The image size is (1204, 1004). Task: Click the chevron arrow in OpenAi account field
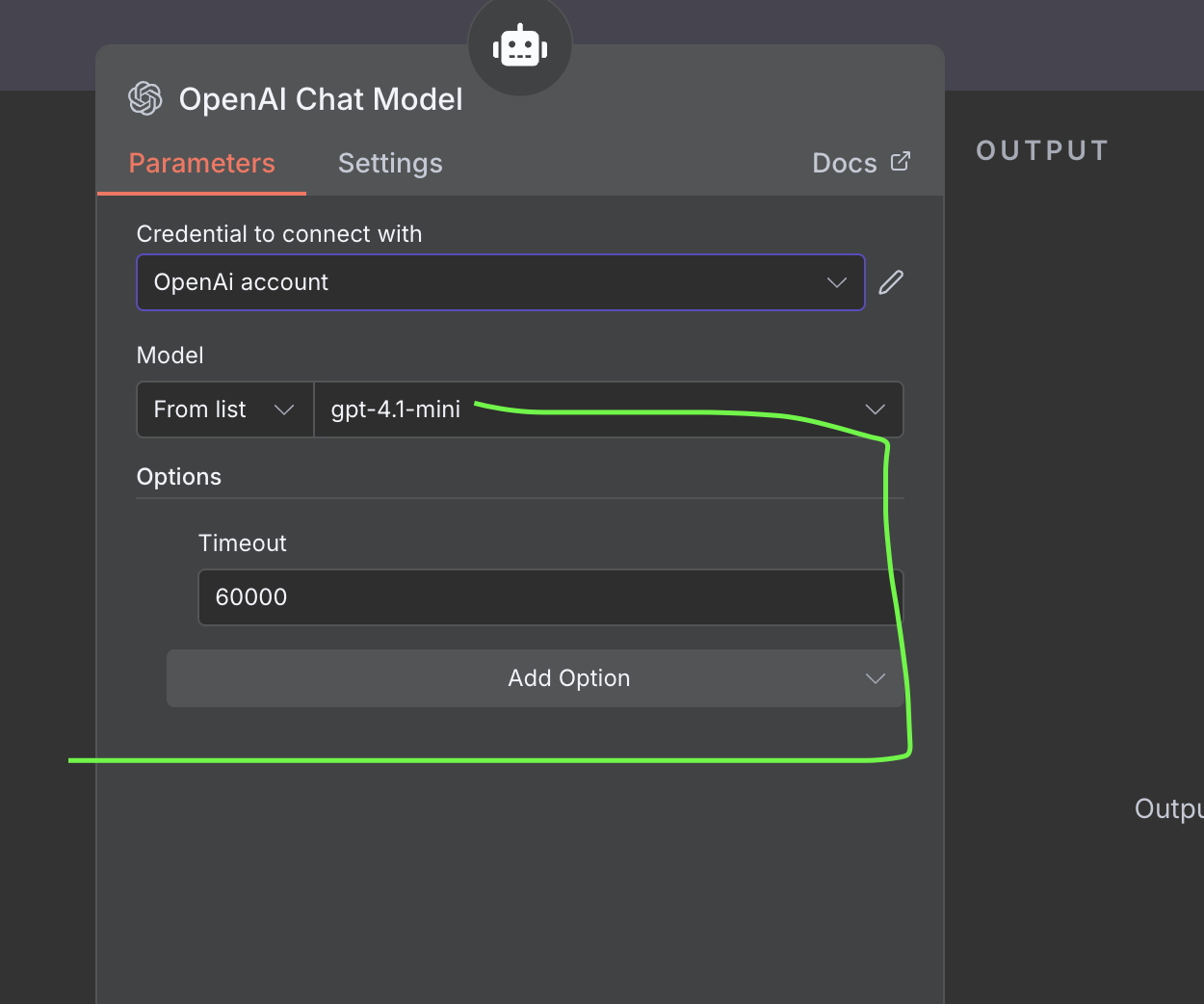836,283
